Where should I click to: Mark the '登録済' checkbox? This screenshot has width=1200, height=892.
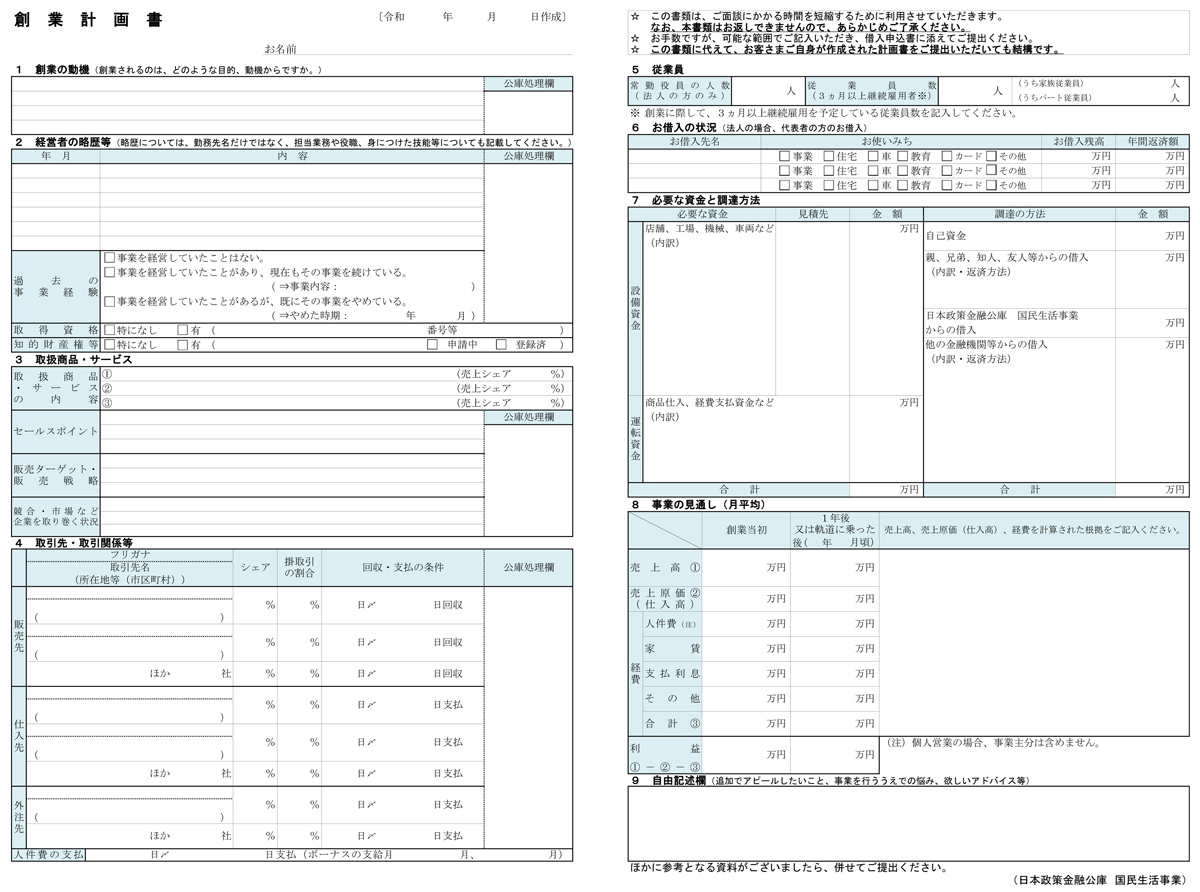pos(501,344)
